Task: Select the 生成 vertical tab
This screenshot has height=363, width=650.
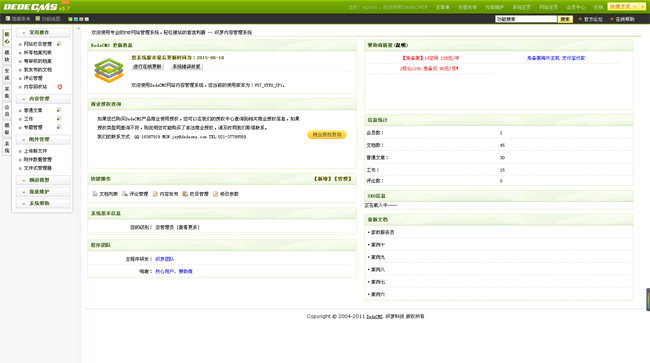Action: [x=7, y=74]
